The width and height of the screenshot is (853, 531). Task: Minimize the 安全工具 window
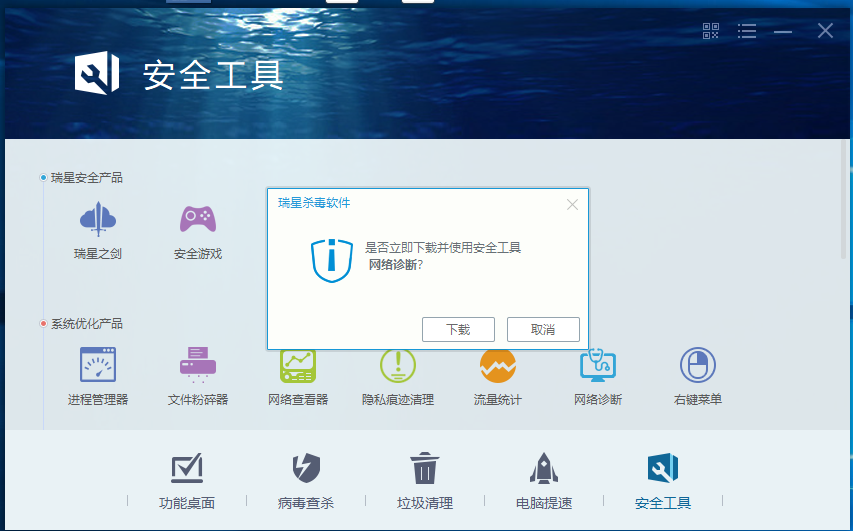783,32
